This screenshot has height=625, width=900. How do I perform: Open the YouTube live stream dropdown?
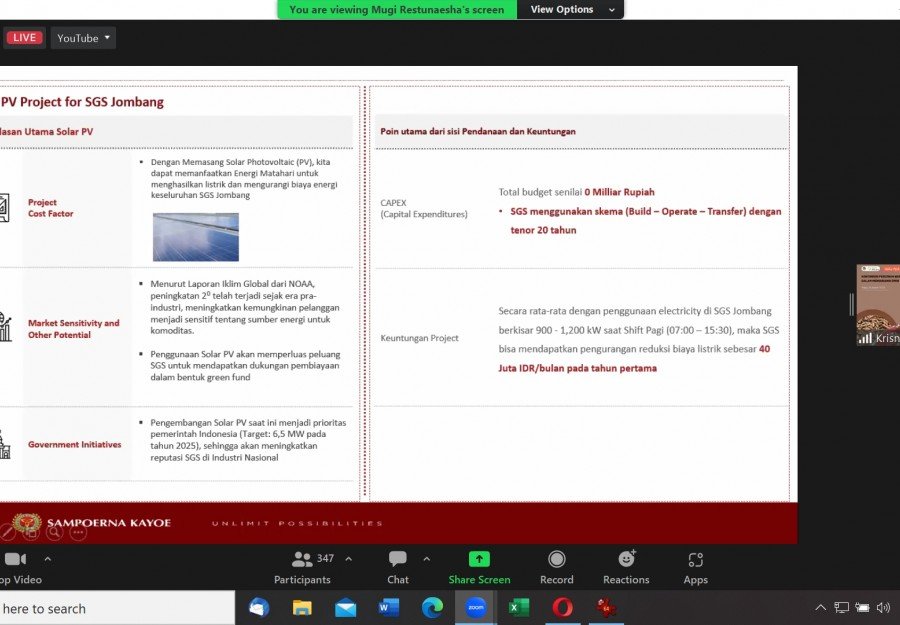pos(83,38)
